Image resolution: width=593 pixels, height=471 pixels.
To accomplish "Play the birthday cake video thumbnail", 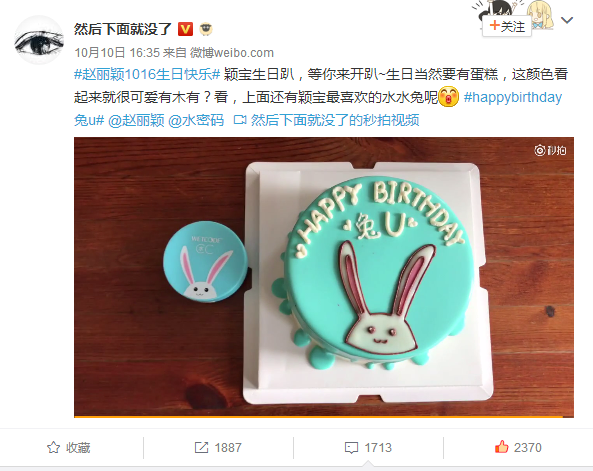I will pos(324,276).
